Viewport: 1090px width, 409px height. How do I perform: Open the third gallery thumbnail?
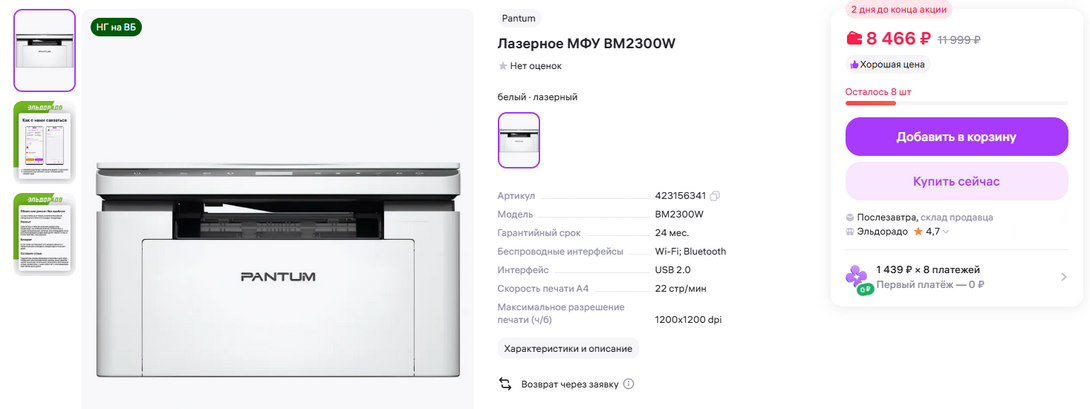[x=45, y=232]
